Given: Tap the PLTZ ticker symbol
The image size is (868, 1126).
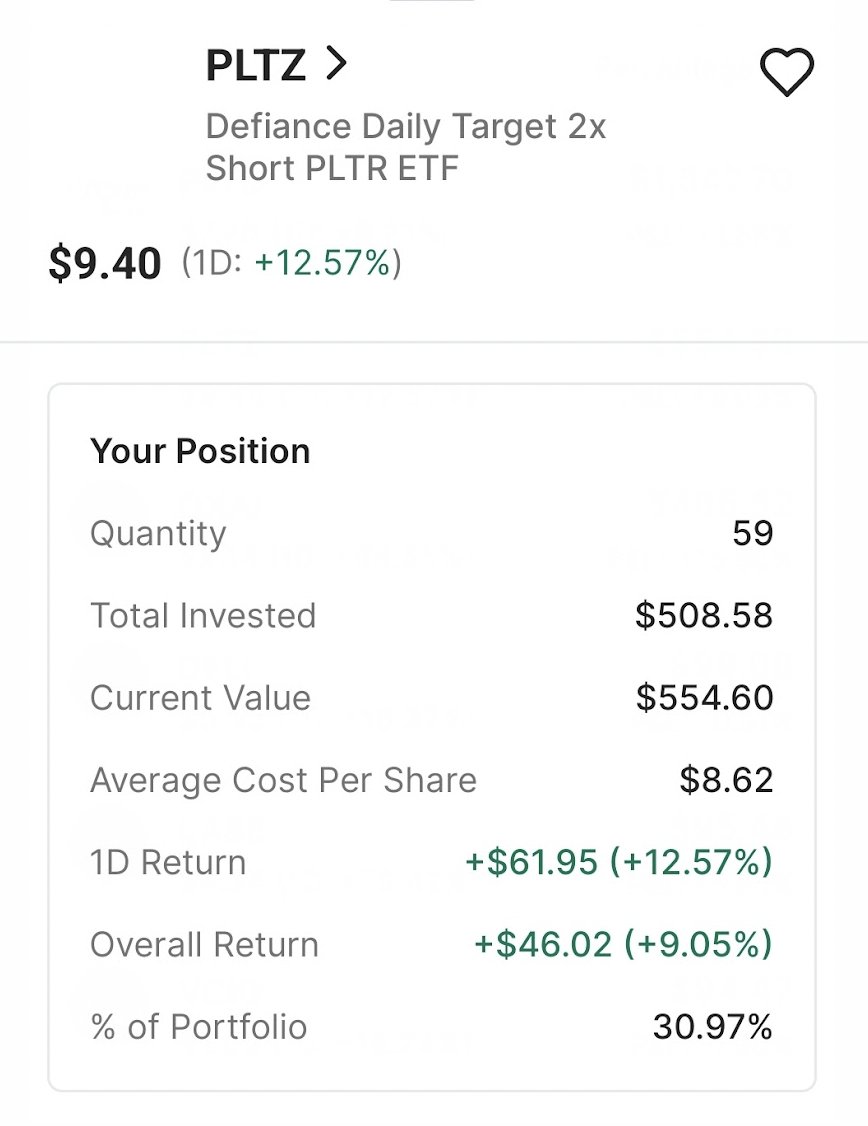Looking at the screenshot, I should 256,65.
